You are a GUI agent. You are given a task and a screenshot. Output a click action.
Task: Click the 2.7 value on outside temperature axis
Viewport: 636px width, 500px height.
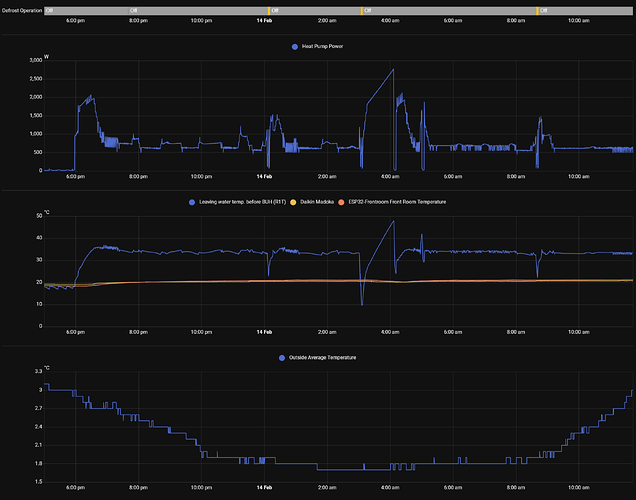[x=39, y=408]
